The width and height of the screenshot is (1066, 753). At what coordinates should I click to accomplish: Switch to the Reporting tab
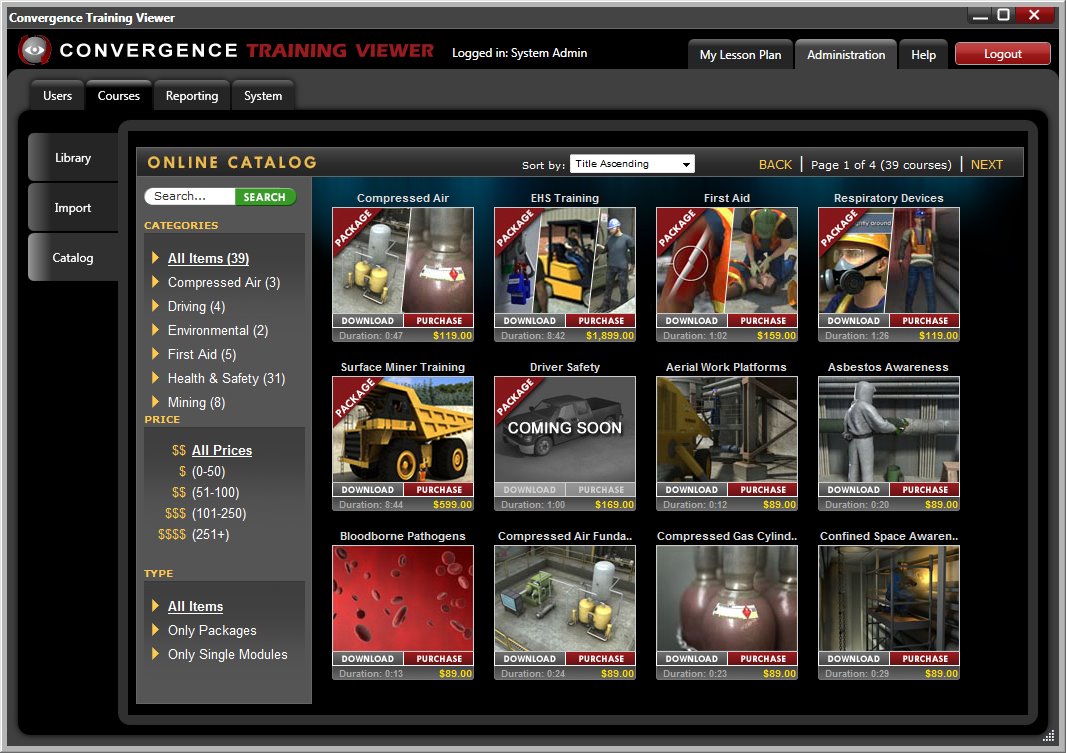[192, 96]
